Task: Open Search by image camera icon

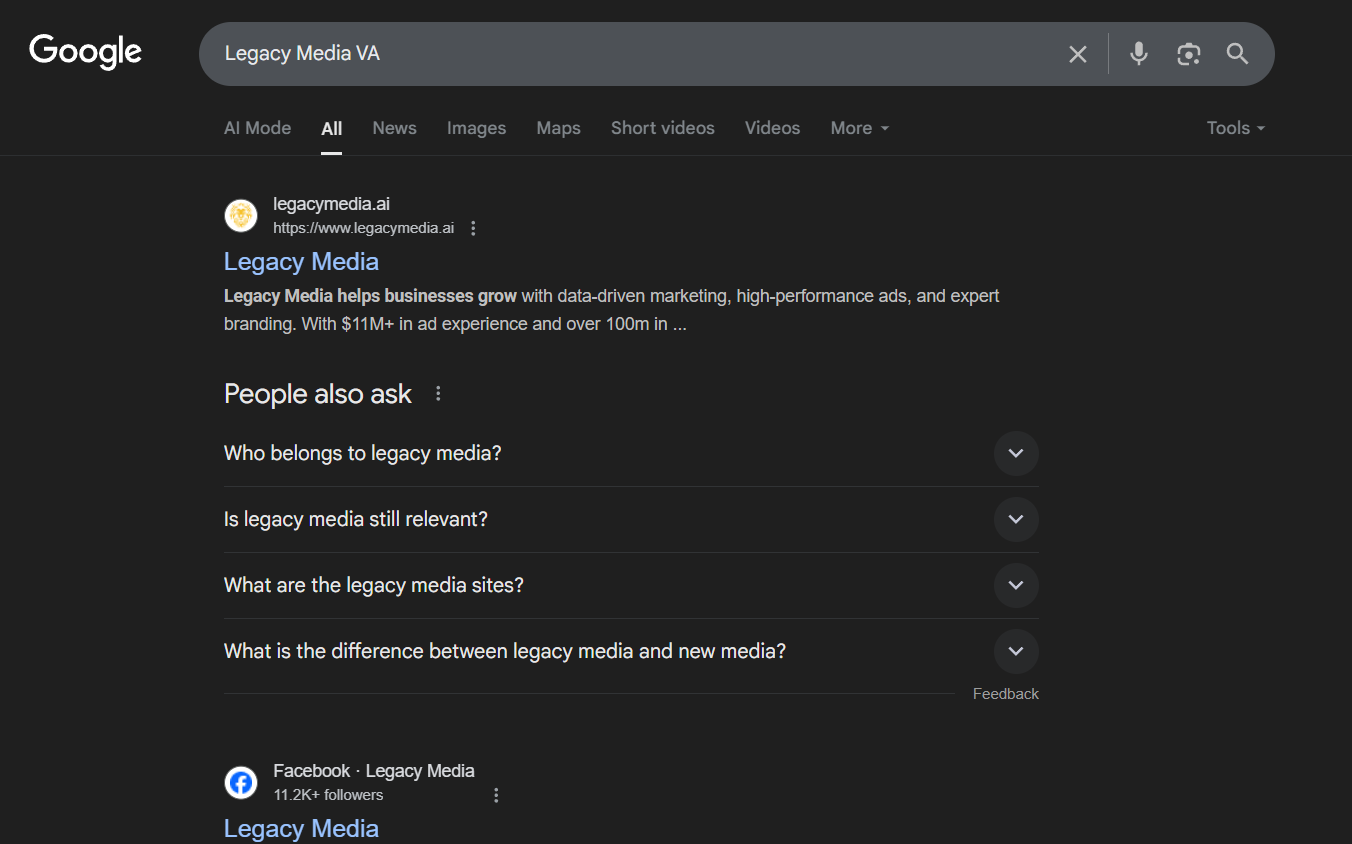Action: pos(1188,54)
